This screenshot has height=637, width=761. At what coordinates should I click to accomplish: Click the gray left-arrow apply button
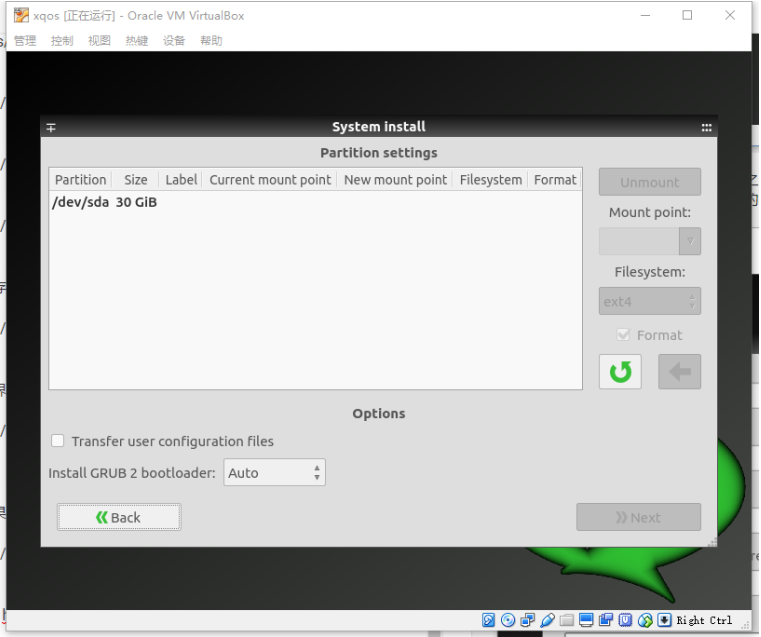coord(679,372)
